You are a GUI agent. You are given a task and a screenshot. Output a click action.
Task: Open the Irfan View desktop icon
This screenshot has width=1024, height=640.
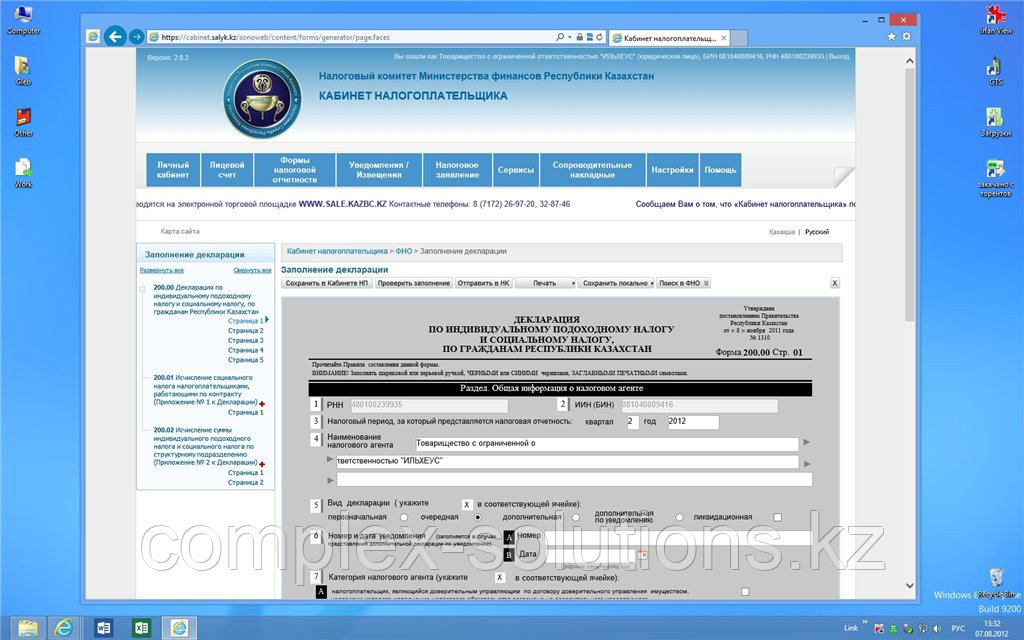pyautogui.click(x=996, y=17)
